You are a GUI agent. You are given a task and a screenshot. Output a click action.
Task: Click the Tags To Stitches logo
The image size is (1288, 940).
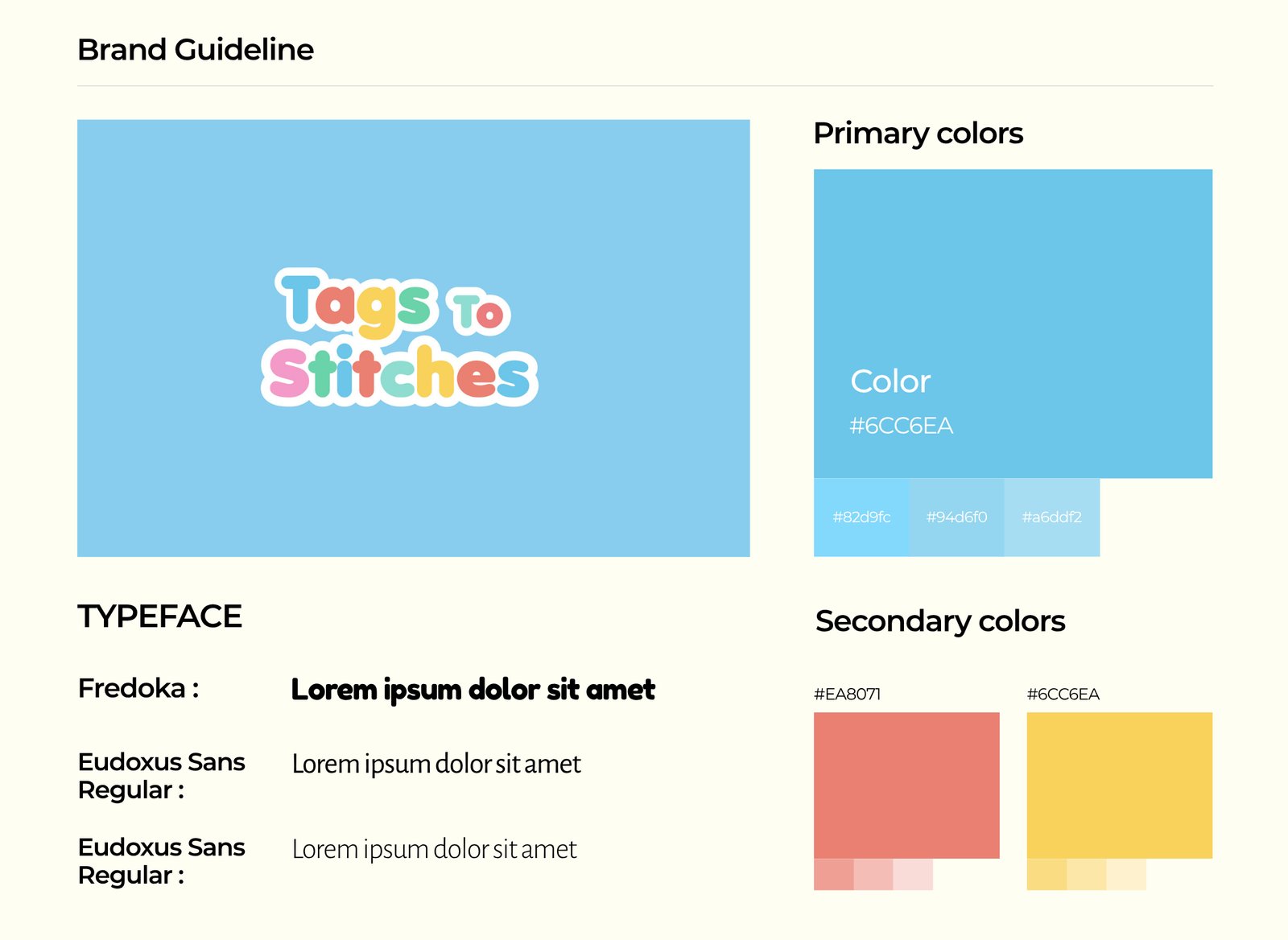tap(399, 338)
